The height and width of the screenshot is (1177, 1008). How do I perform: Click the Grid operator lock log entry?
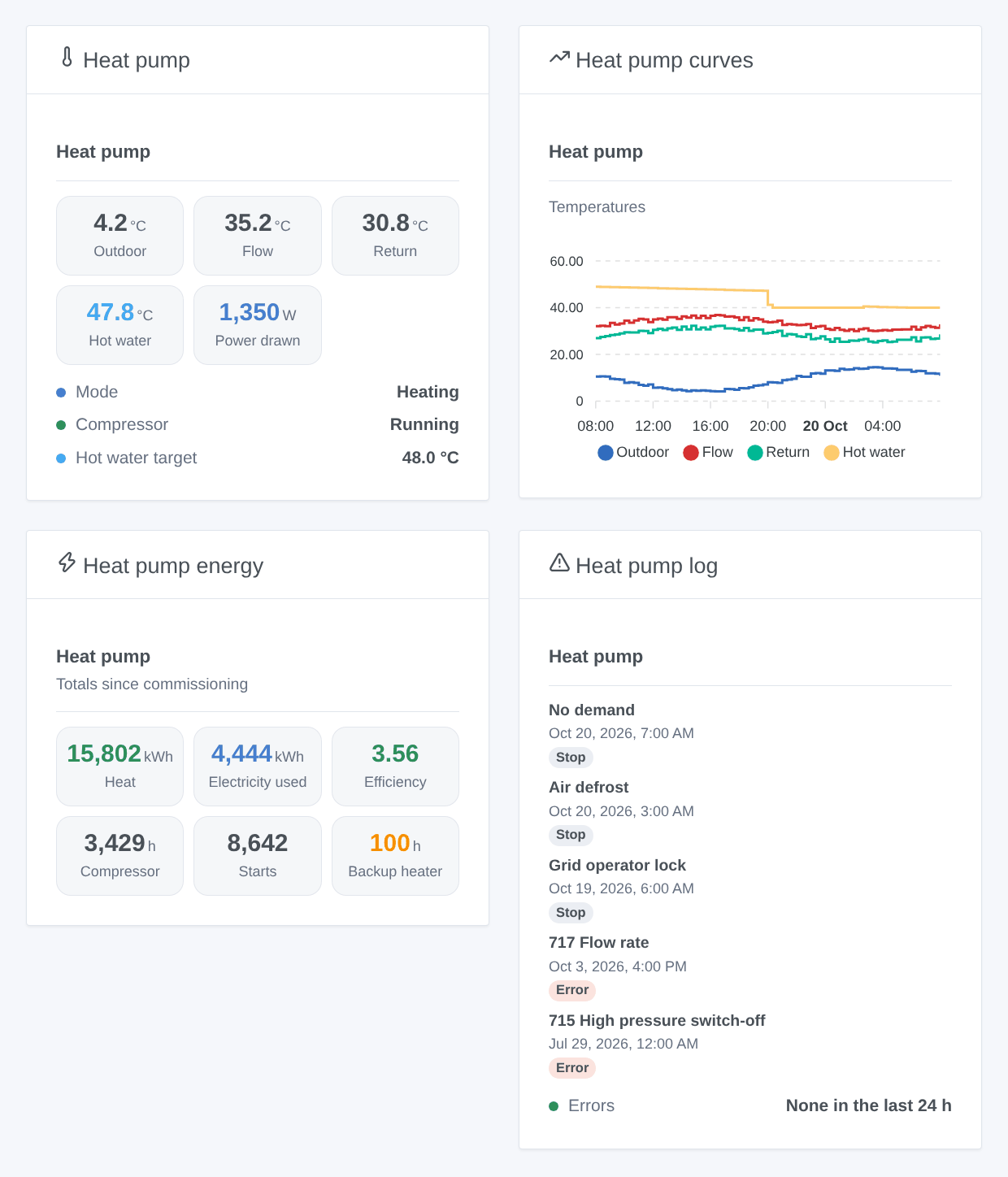coord(617,866)
